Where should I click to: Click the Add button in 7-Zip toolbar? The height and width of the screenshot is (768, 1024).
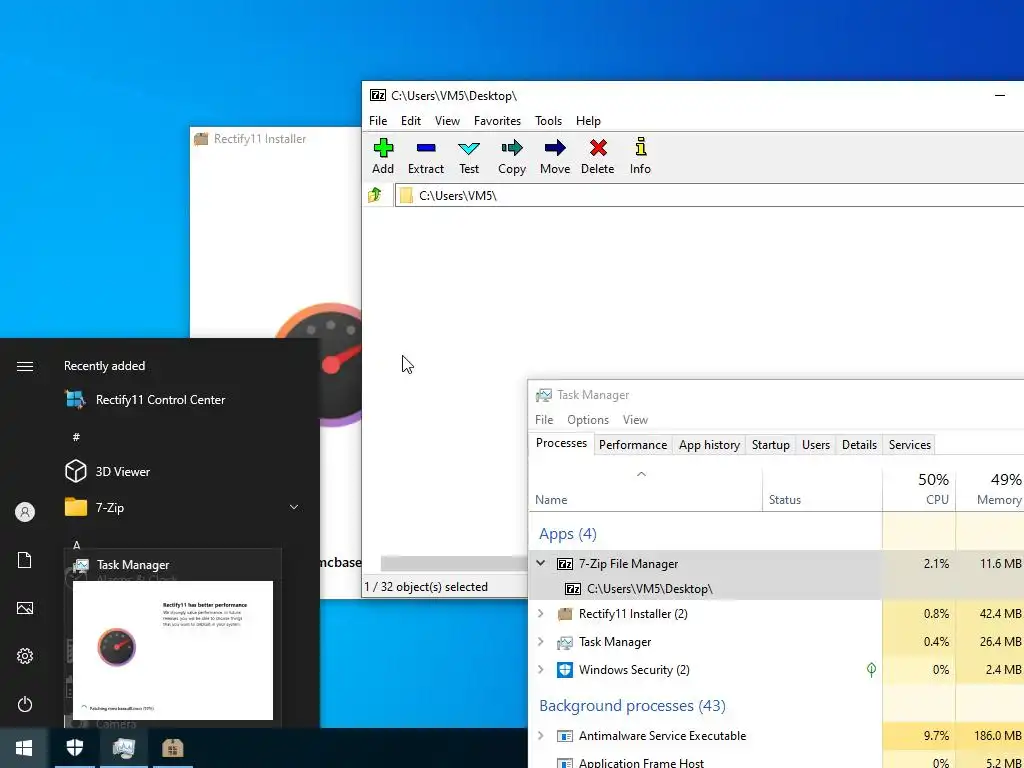pyautogui.click(x=383, y=157)
